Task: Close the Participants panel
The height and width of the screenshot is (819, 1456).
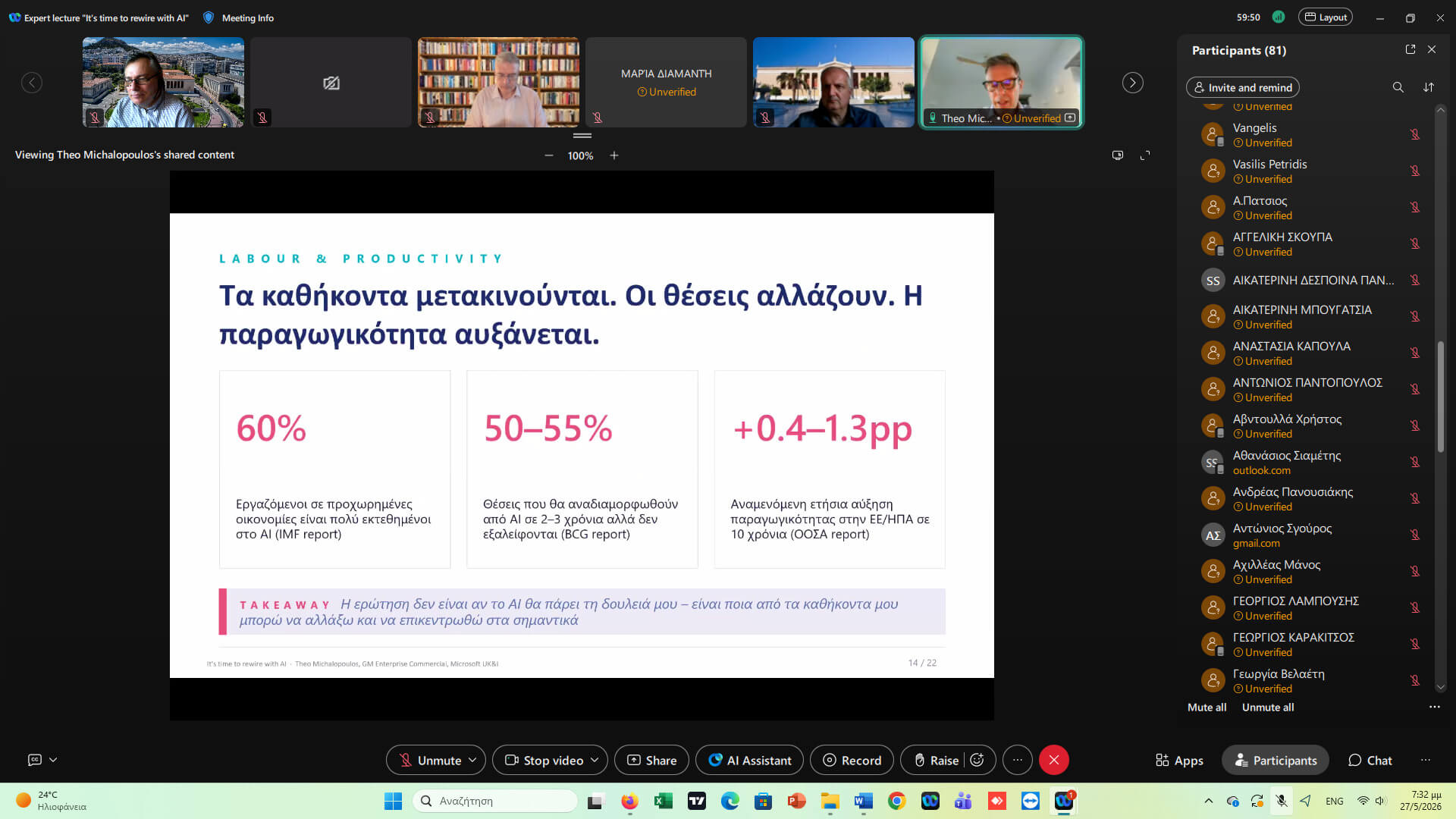Action: point(1432,49)
